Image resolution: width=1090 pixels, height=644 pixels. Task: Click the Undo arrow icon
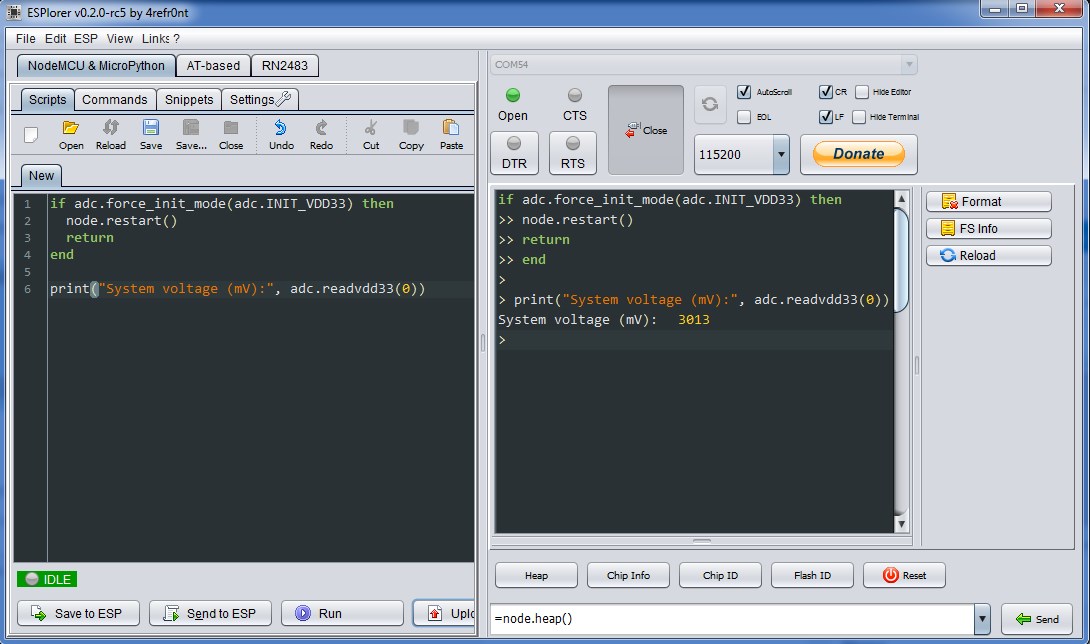pos(281,128)
